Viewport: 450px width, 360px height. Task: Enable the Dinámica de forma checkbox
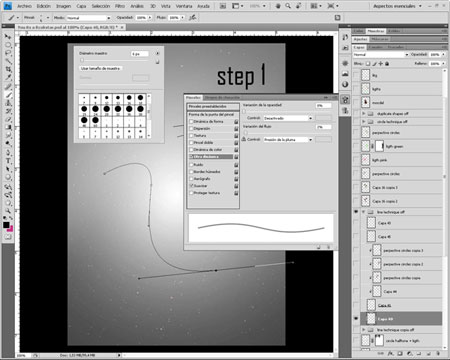pos(191,122)
